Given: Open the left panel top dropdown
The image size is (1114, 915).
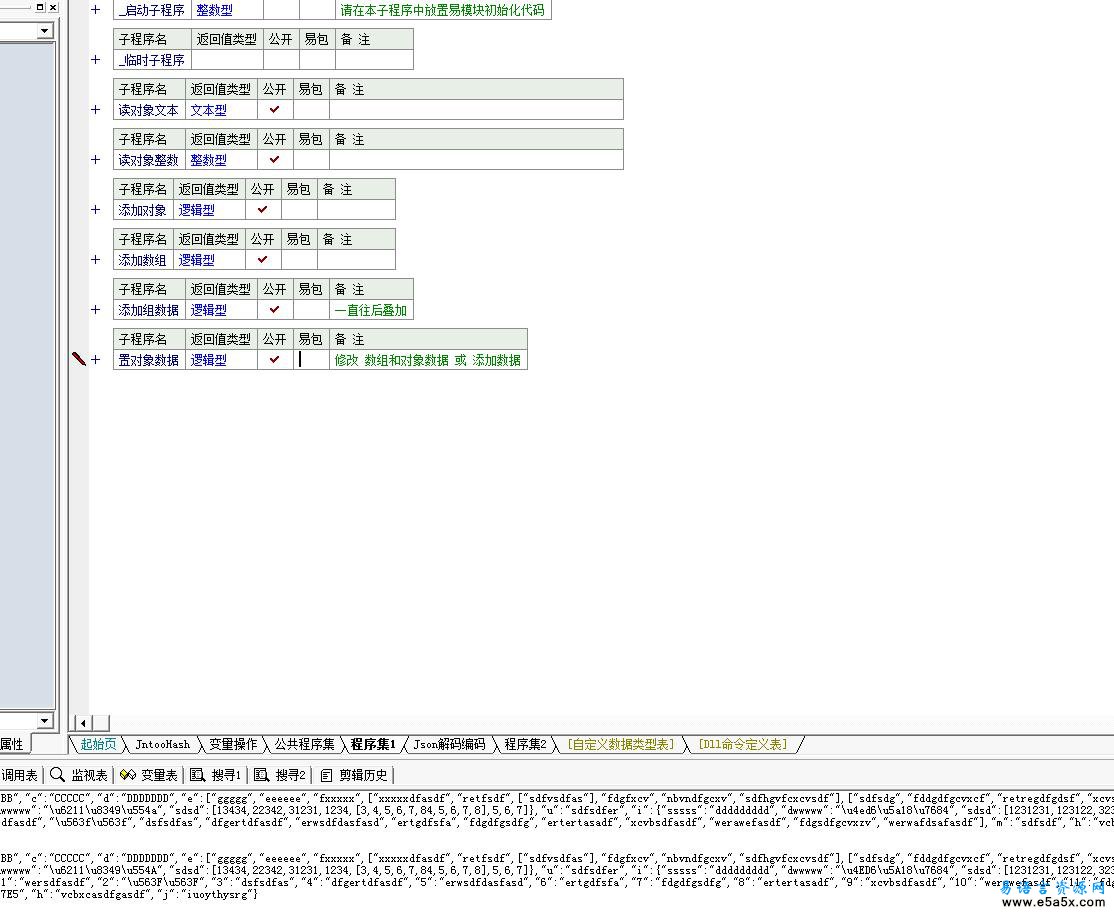Looking at the screenshot, I should [45, 31].
